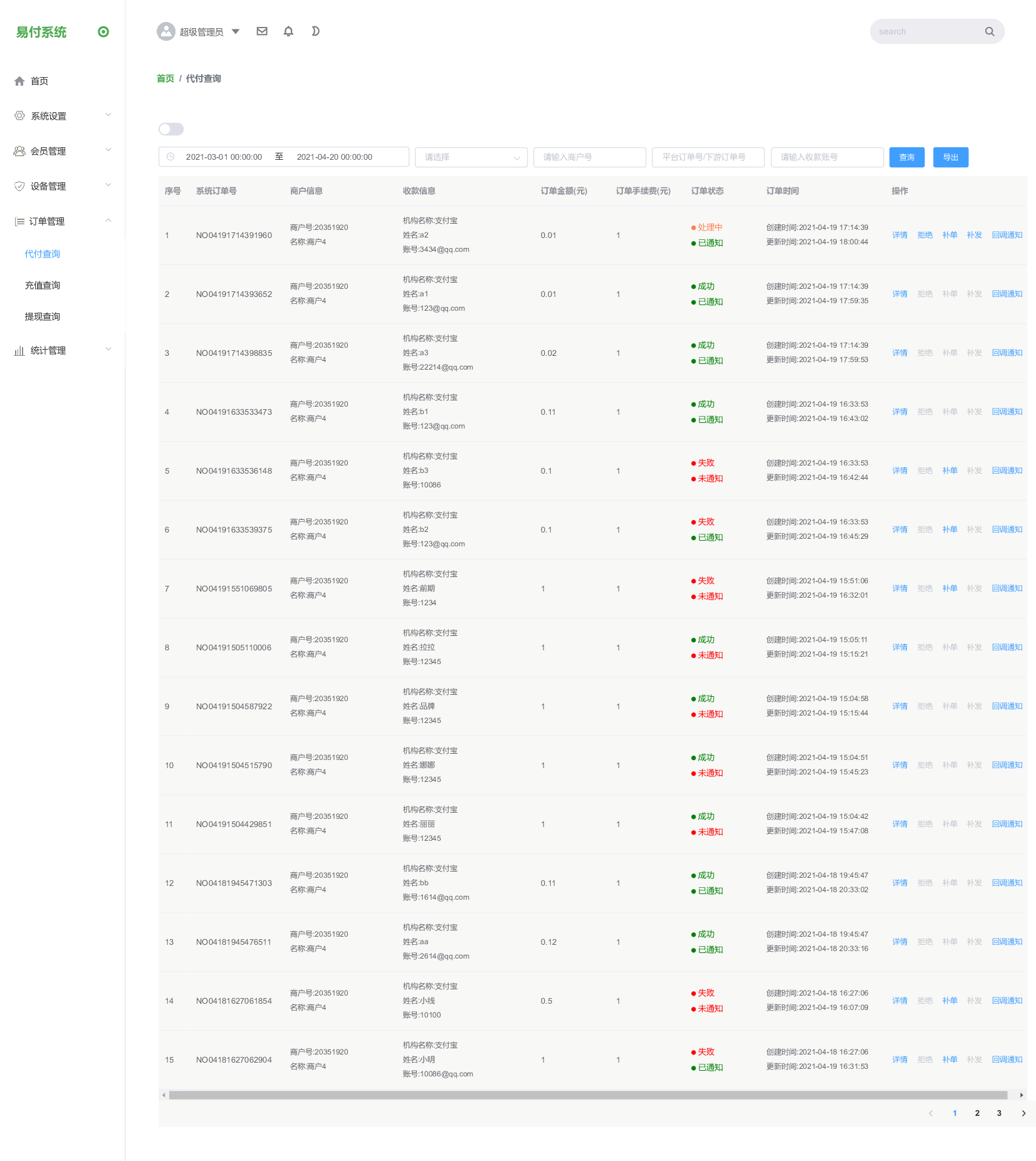Toggle the switch above the date filter

(x=171, y=129)
